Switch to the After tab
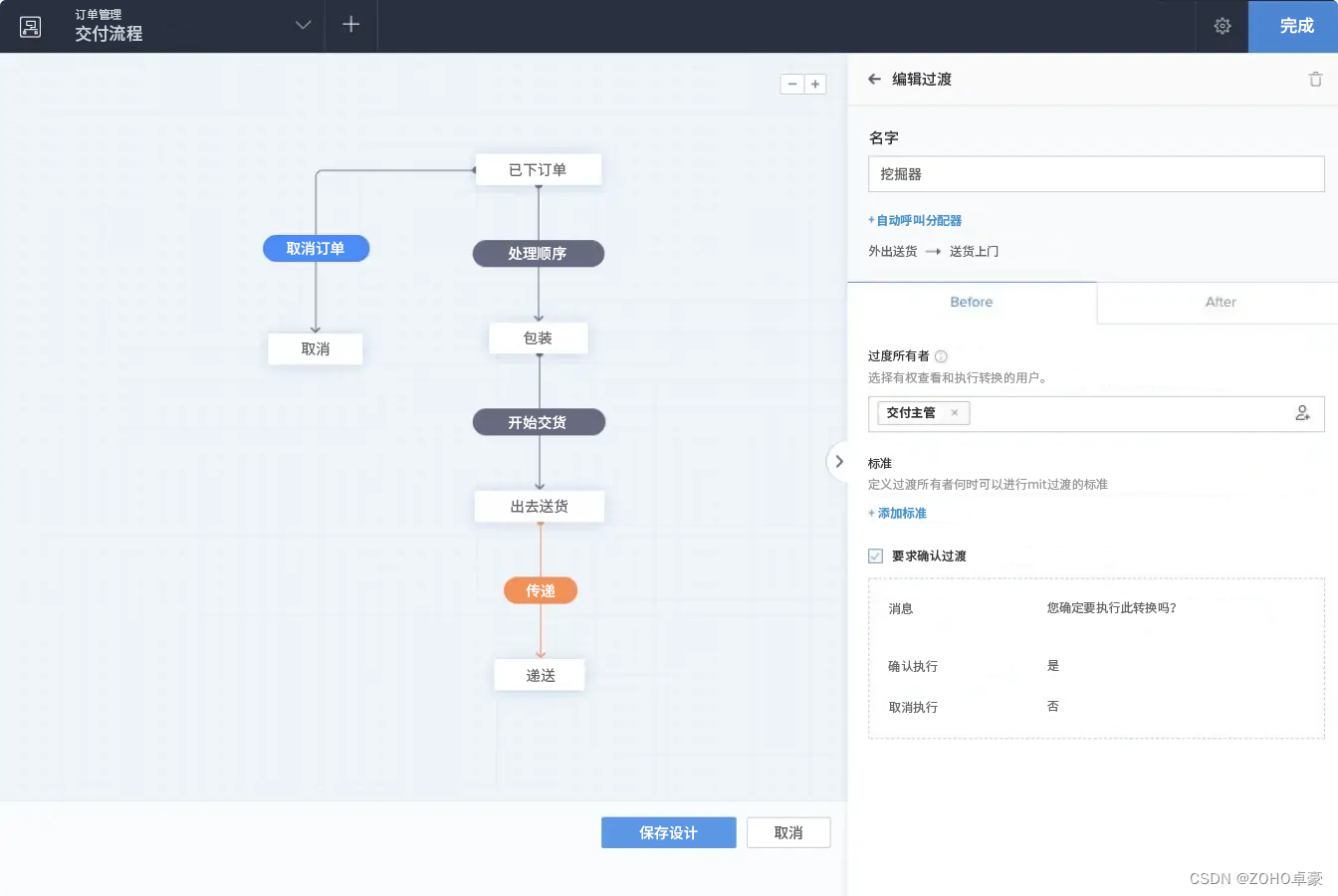Image resolution: width=1338 pixels, height=896 pixels. coord(1219,302)
